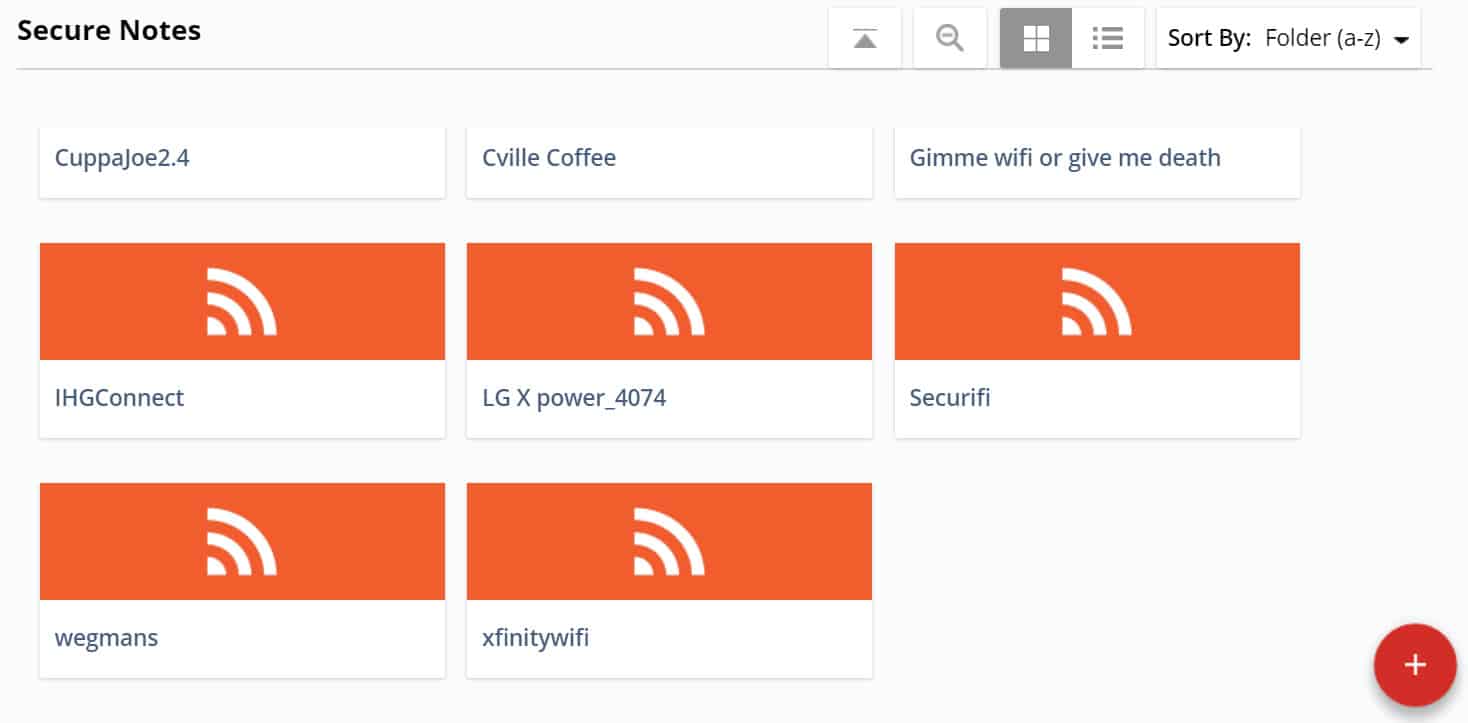This screenshot has width=1468, height=723.
Task: Click the wegmans note label
Action: (x=106, y=638)
